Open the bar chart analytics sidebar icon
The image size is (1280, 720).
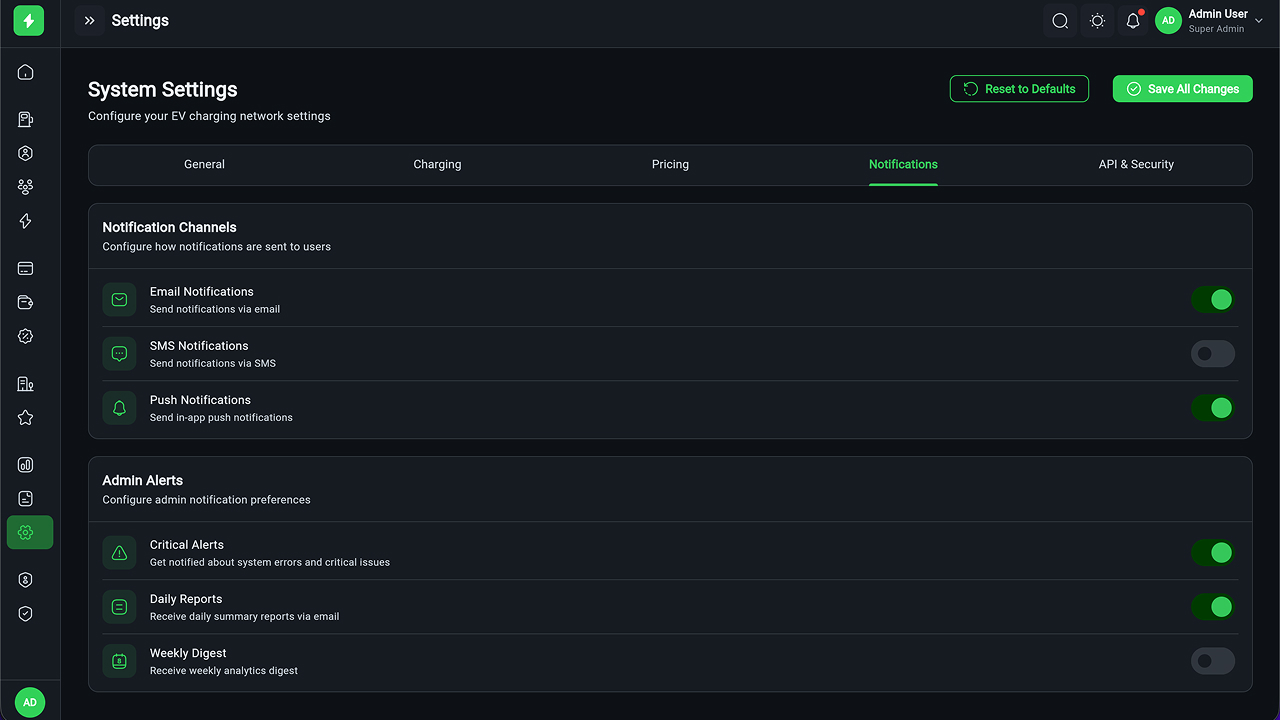point(26,465)
